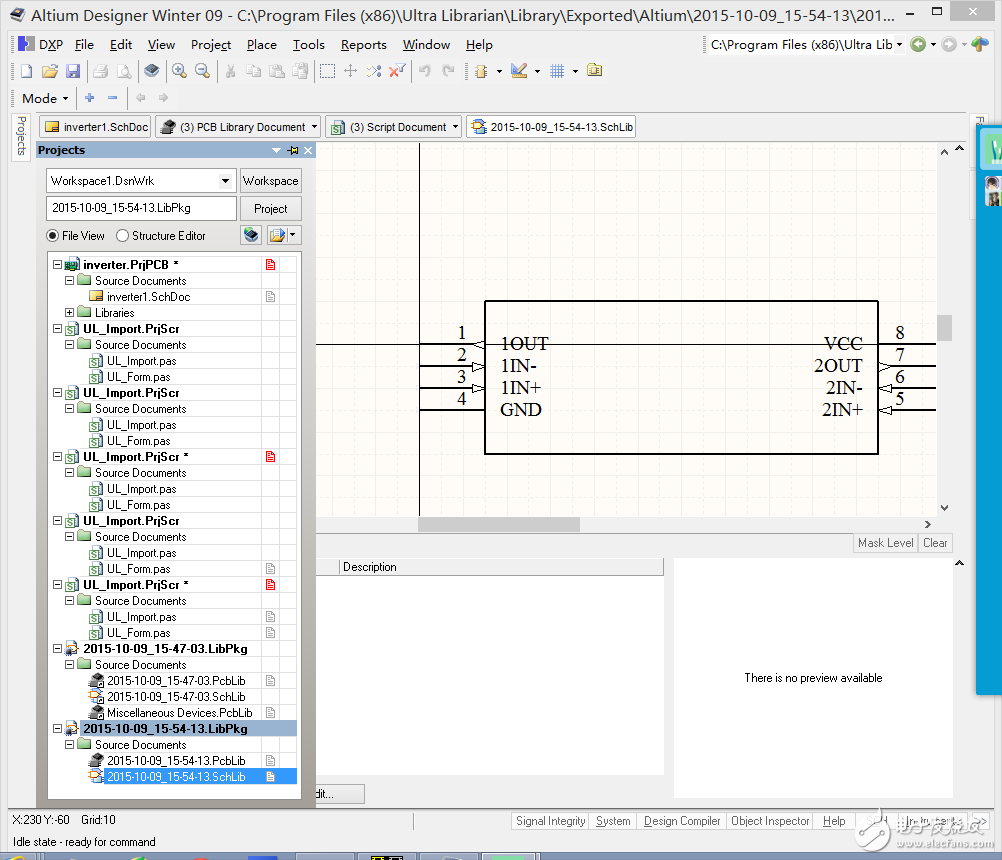Open the Object Inspector panel button
The height and width of the screenshot is (860, 1002).
point(770,820)
